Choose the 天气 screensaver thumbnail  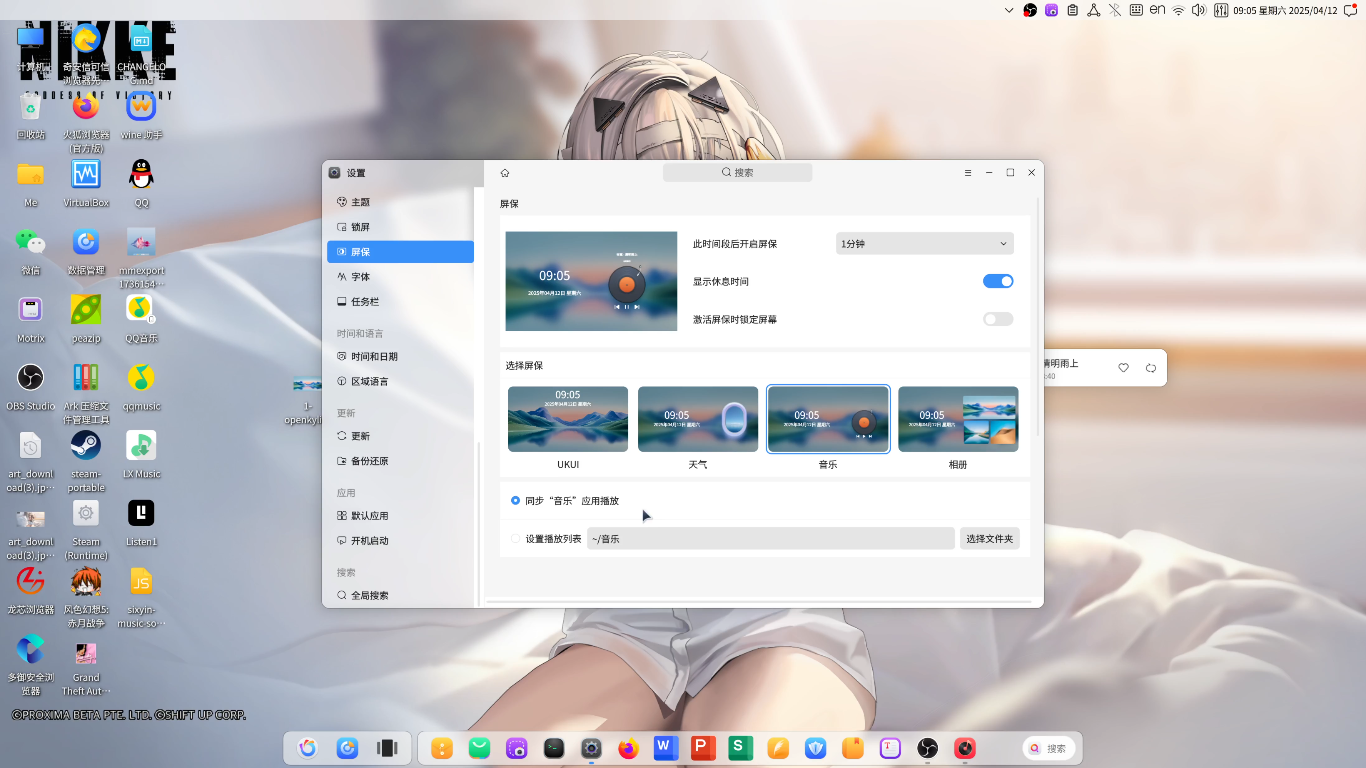(x=698, y=419)
